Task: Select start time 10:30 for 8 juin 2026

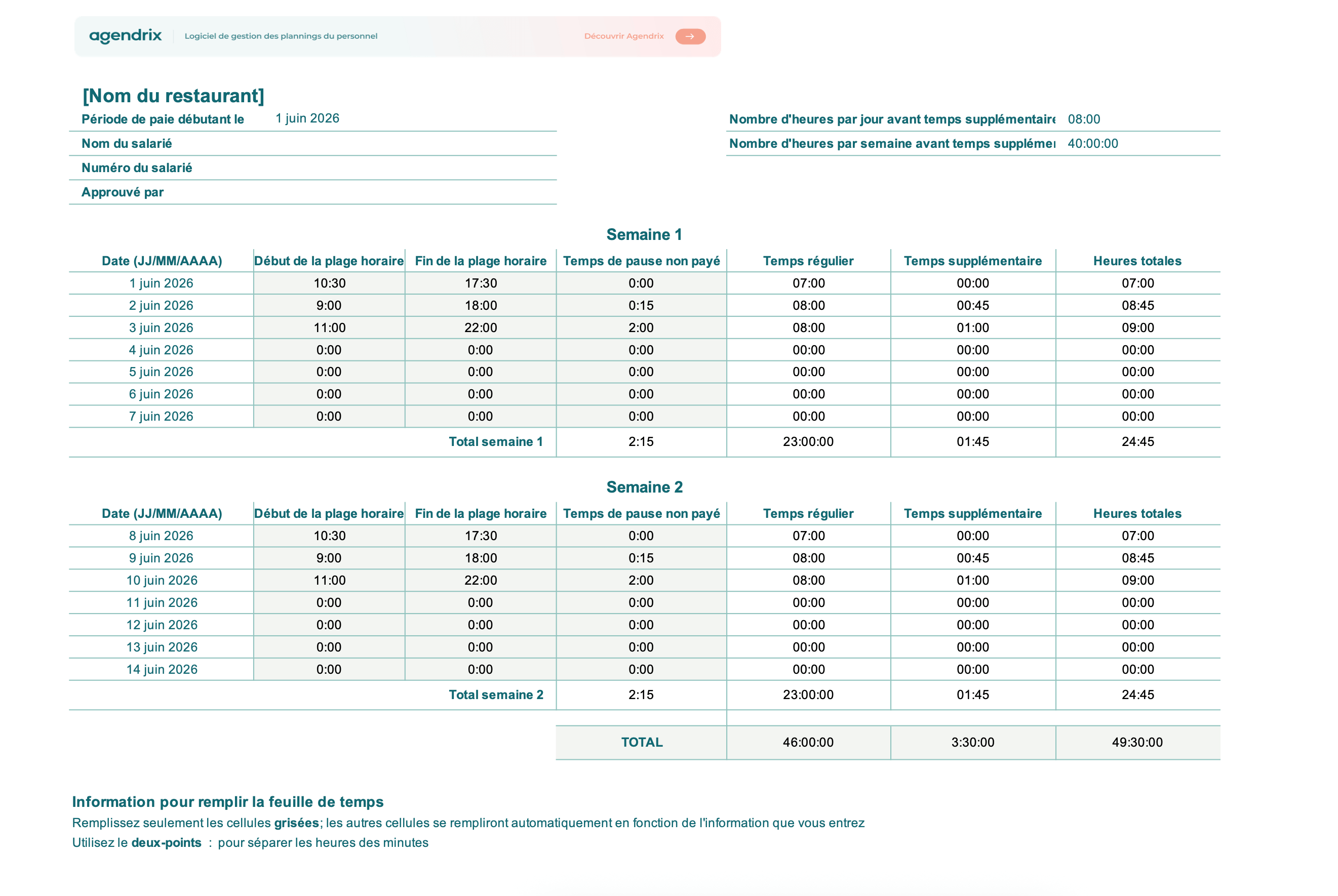Action: [x=329, y=536]
